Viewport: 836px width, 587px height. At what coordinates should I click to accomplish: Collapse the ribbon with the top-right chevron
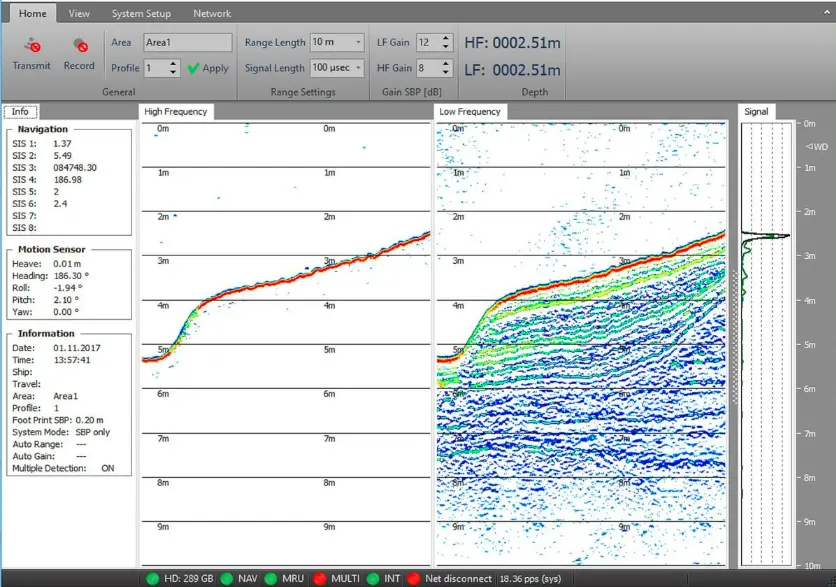pos(827,12)
